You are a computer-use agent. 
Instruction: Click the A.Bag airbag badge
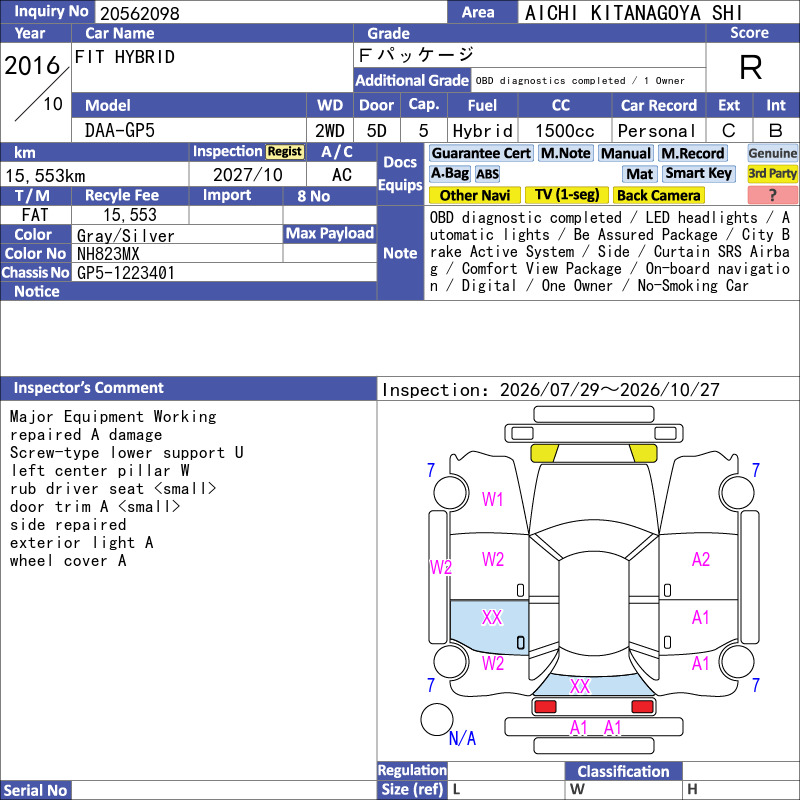coord(449,173)
